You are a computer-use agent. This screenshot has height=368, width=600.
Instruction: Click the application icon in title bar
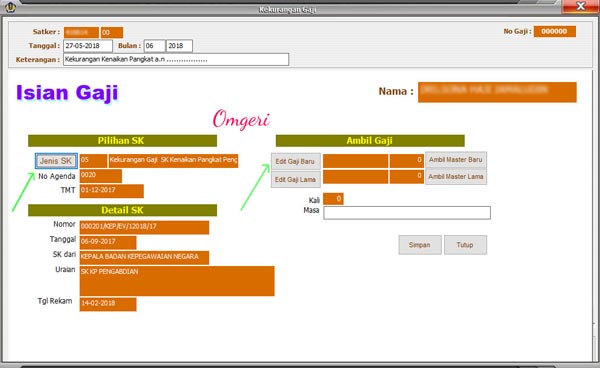click(x=10, y=7)
